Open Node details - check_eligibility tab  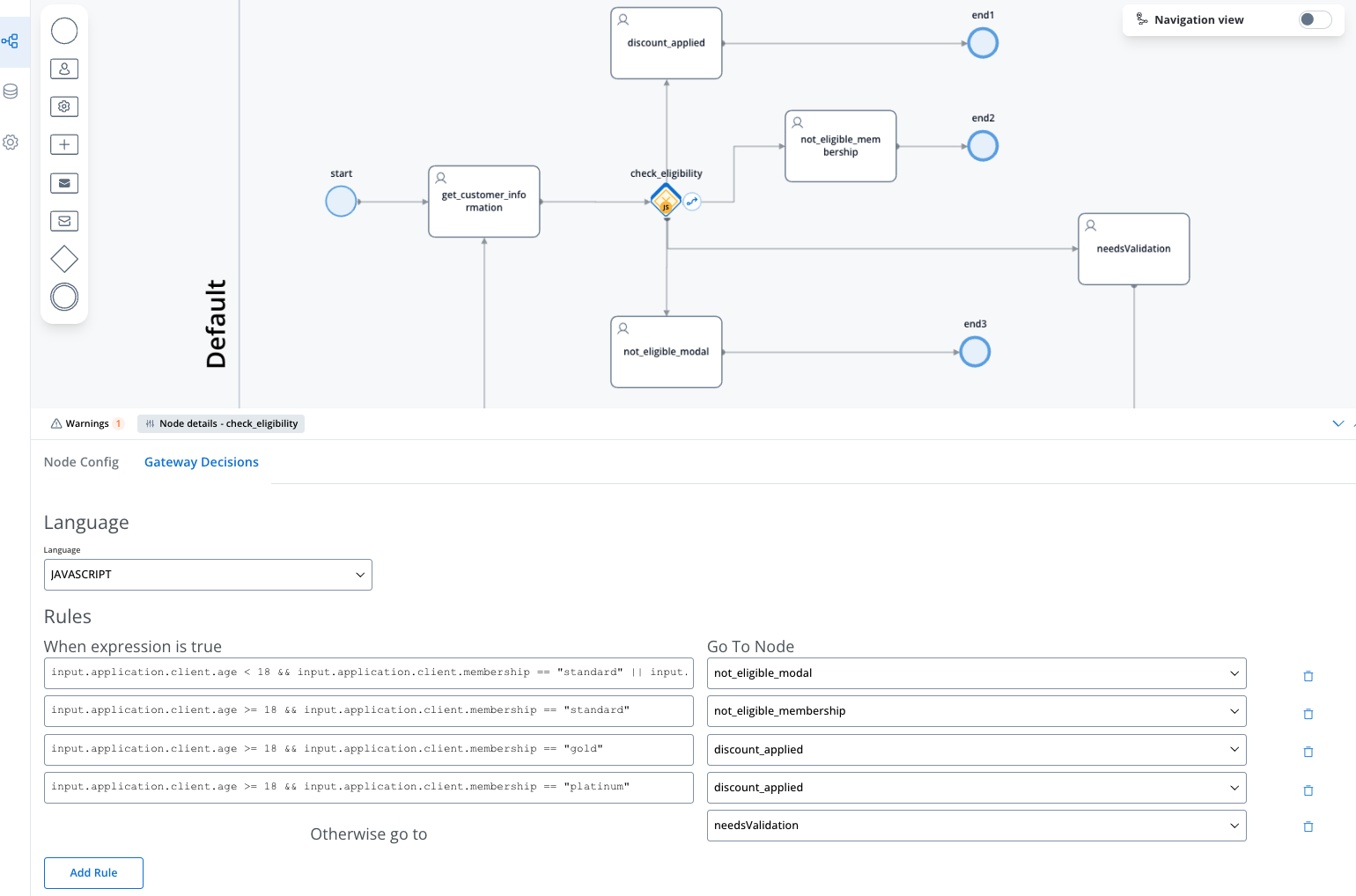pyautogui.click(x=221, y=423)
